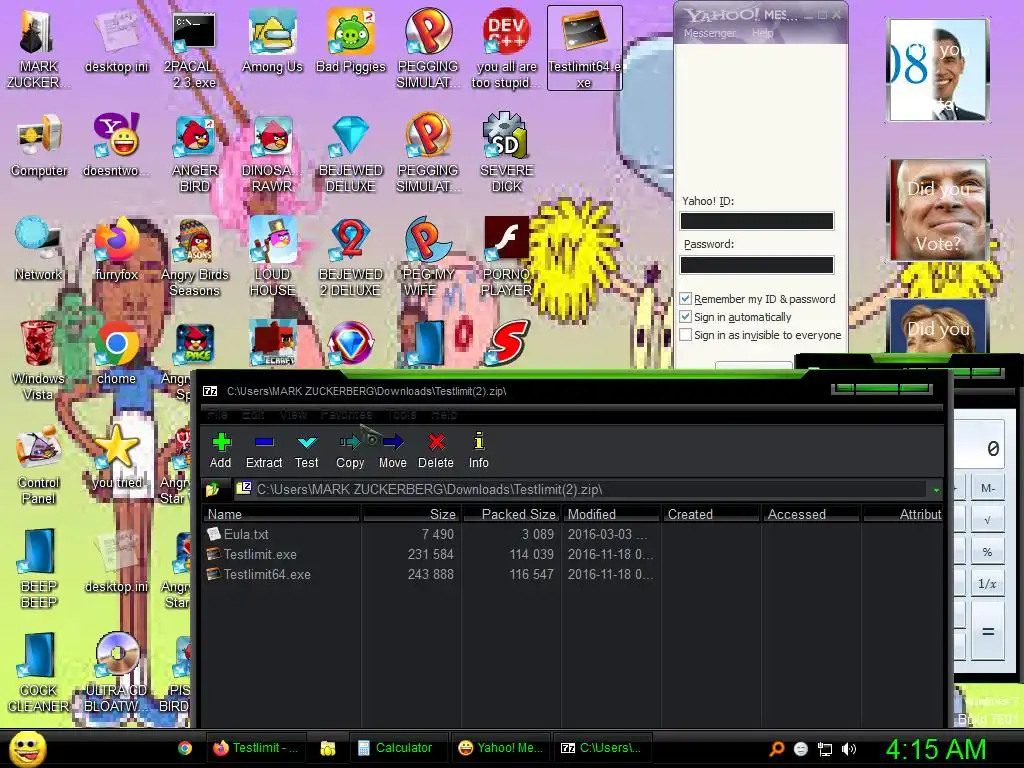
Task: Click the Password input field
Action: (757, 264)
